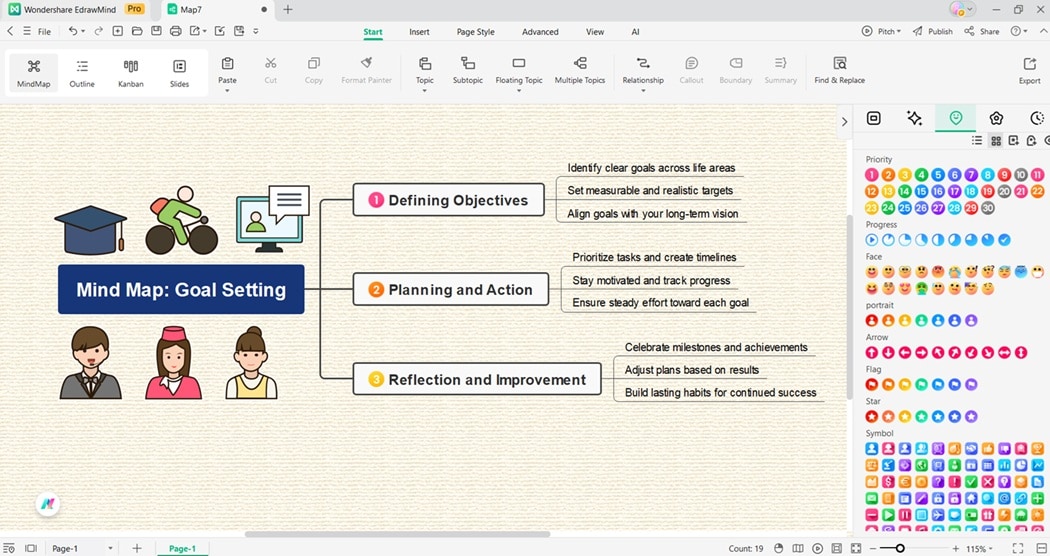
Task: Click the Open folder icon in quick toolbar
Action: [x=137, y=31]
